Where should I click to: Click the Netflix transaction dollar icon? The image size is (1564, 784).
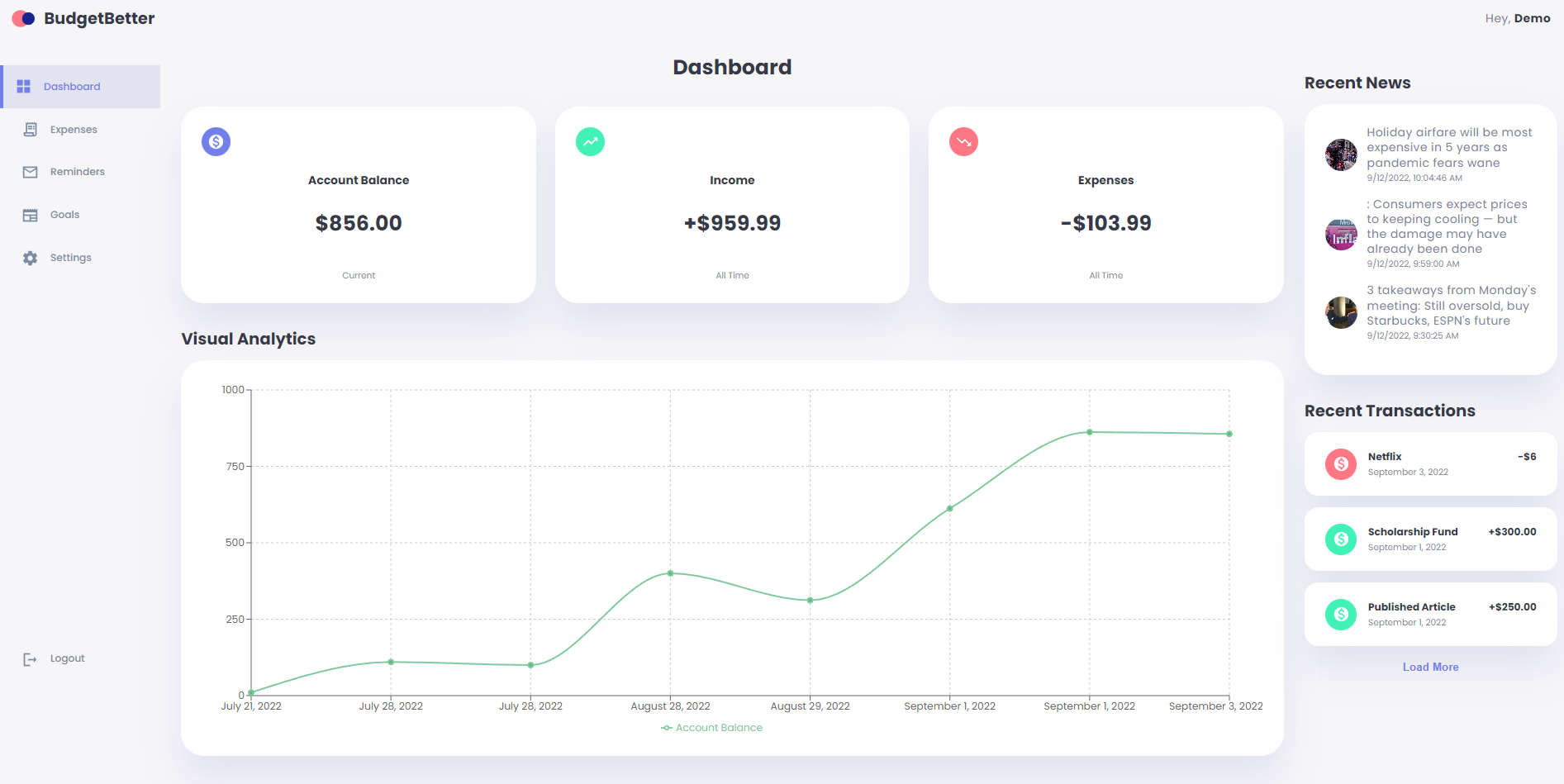coord(1340,464)
